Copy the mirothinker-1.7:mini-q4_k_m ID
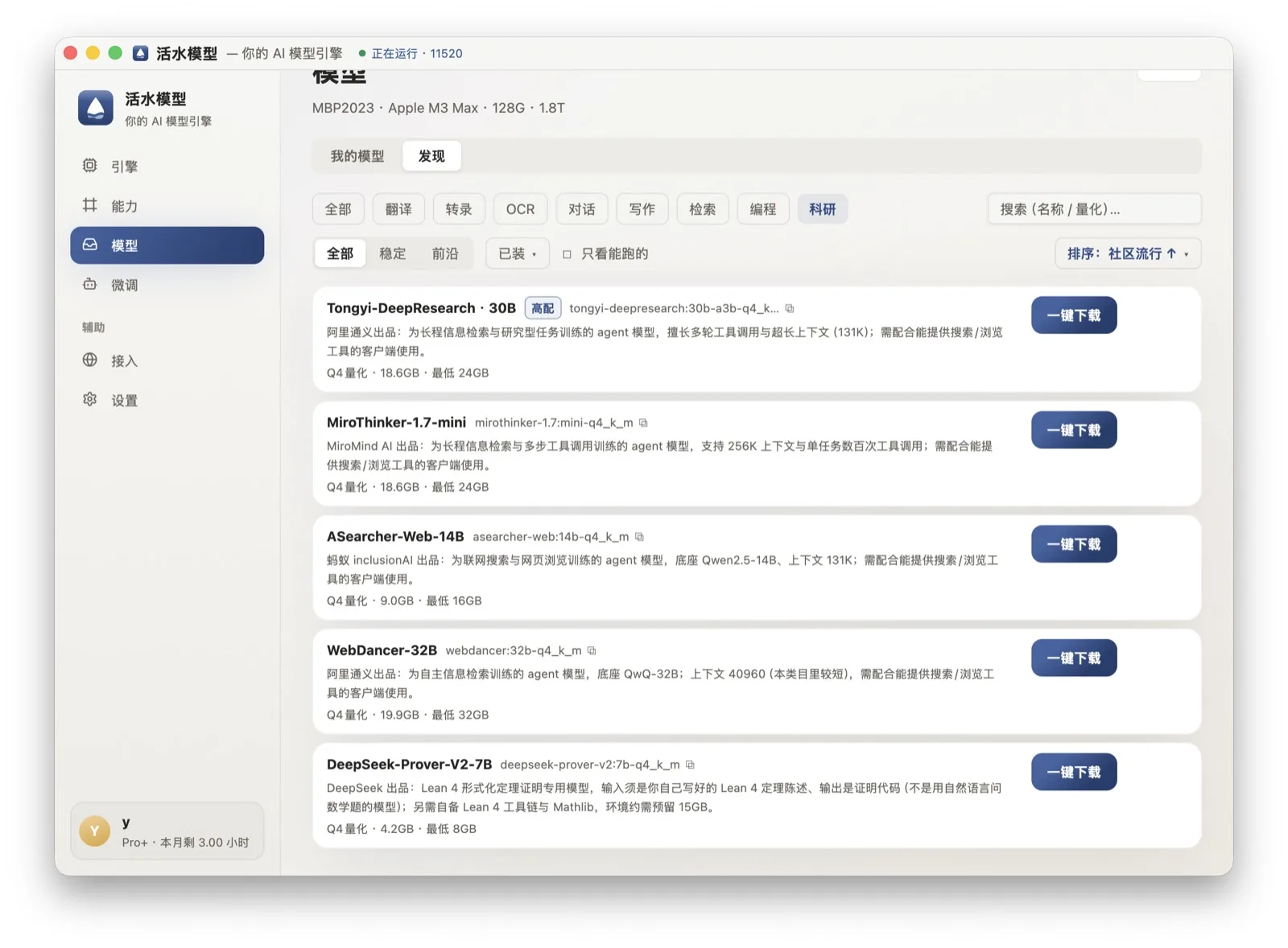This screenshot has height=948, width=1288. pos(643,422)
